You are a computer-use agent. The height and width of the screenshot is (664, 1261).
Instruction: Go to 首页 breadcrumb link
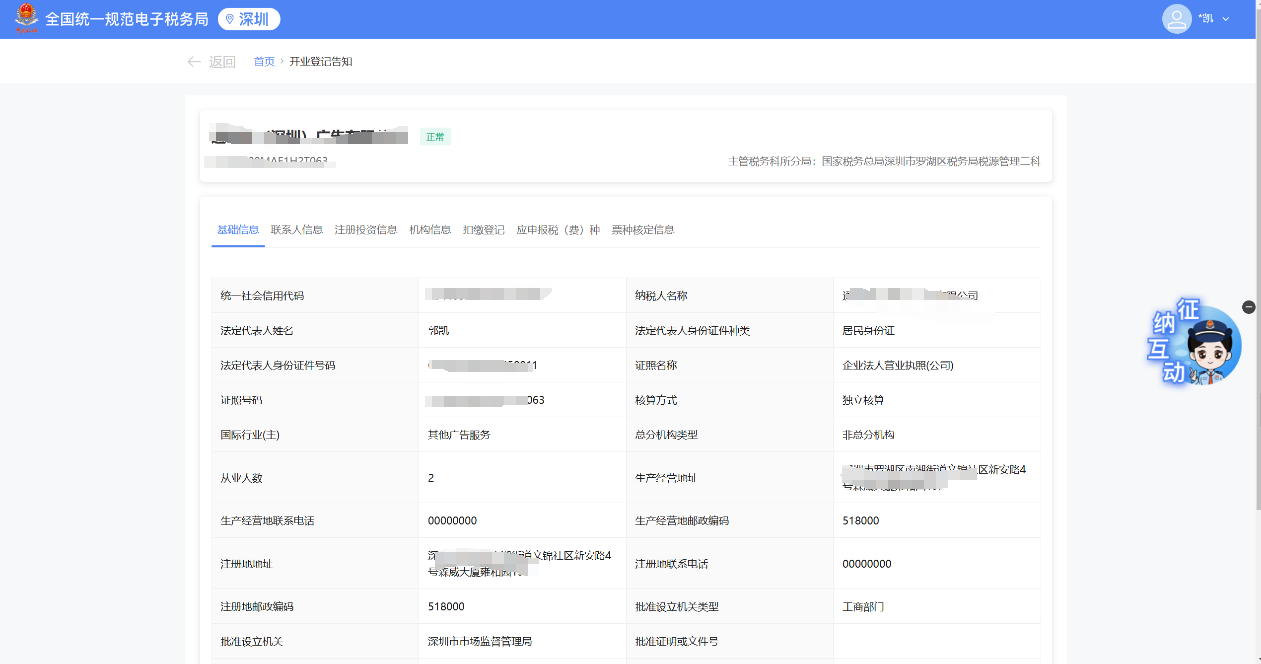(264, 62)
